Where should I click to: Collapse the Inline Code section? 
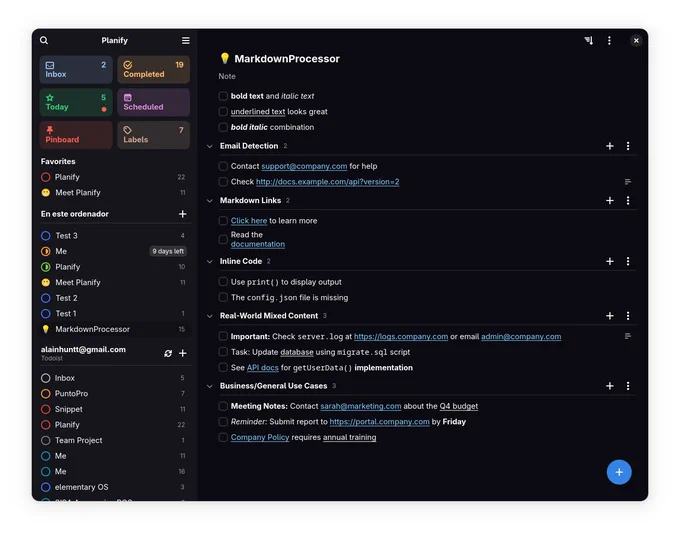(x=210, y=261)
